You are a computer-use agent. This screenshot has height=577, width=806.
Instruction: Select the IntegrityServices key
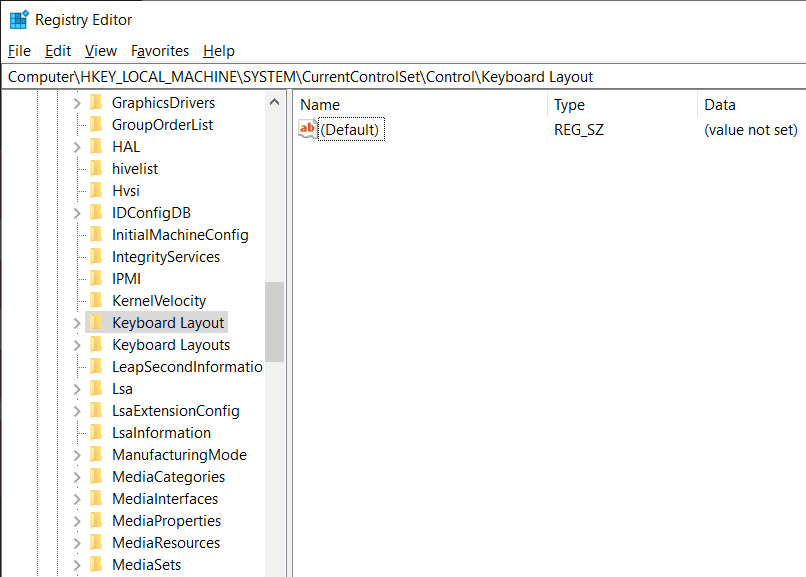click(166, 257)
